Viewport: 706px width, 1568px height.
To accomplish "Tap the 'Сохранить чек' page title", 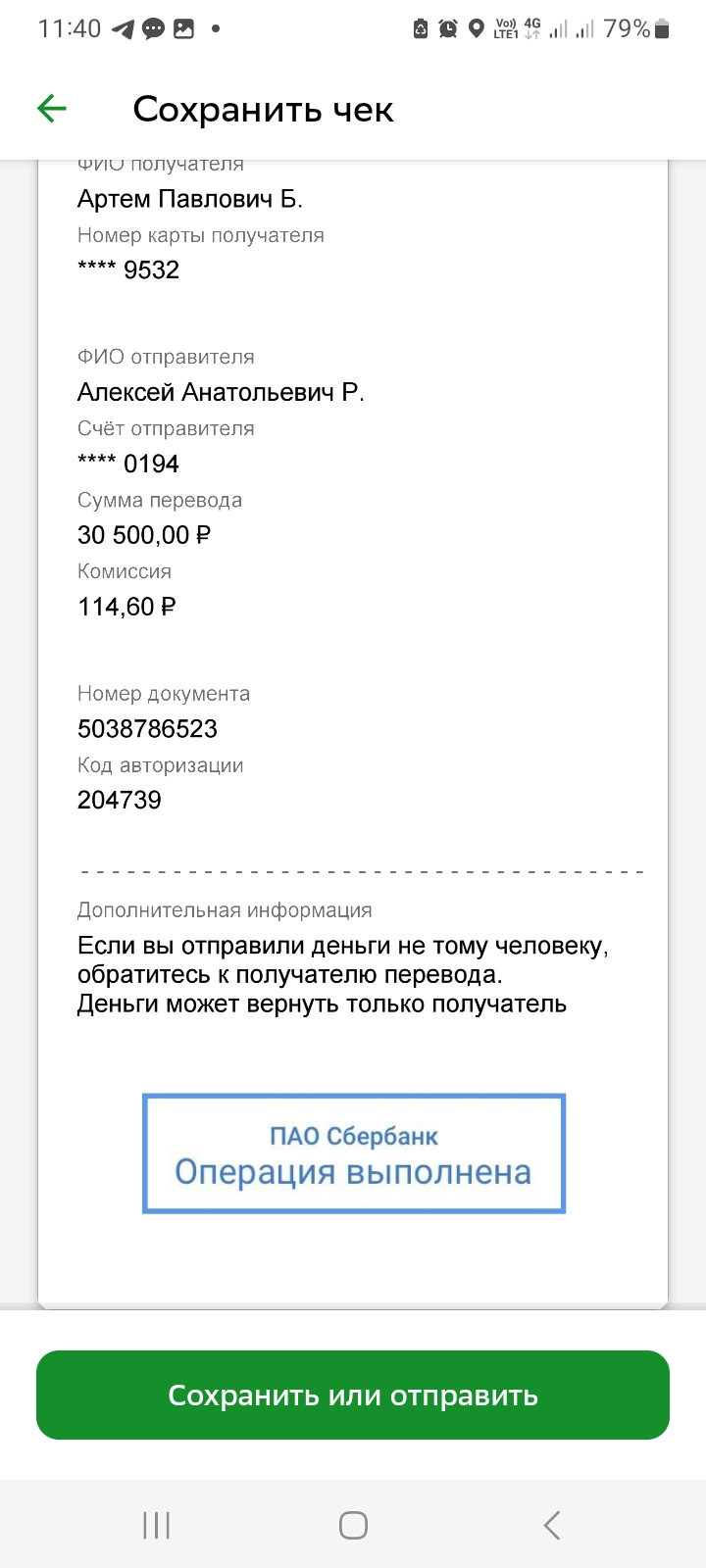I will tap(263, 110).
